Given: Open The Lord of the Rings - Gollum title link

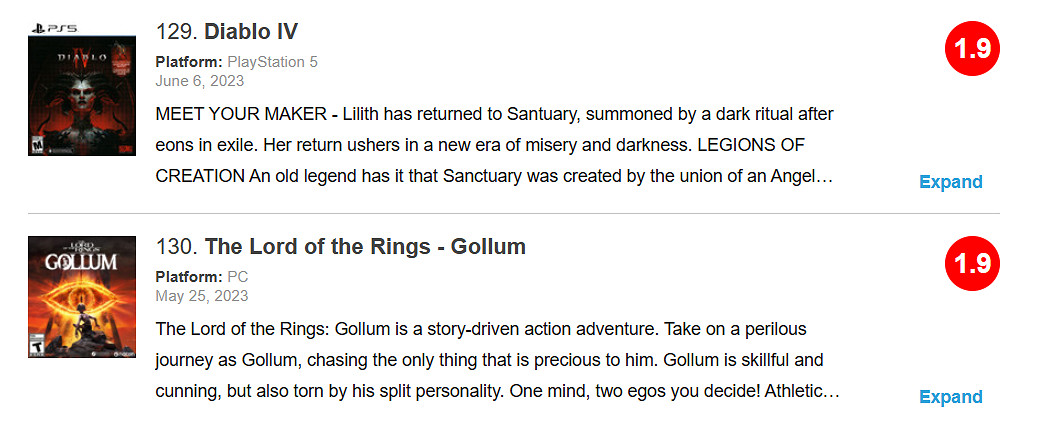Looking at the screenshot, I should click(x=365, y=247).
